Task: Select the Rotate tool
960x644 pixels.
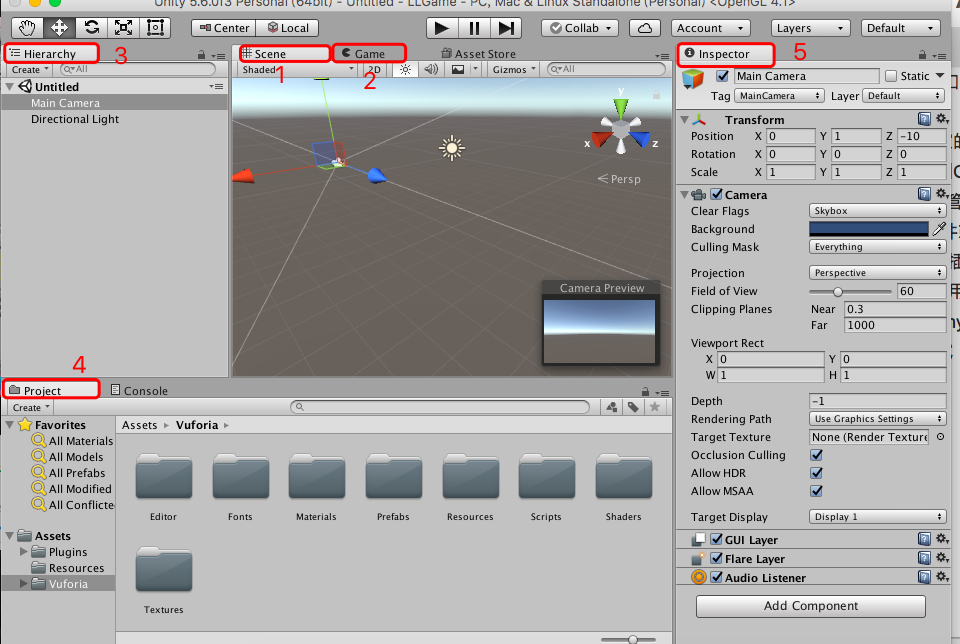Action: pos(92,28)
